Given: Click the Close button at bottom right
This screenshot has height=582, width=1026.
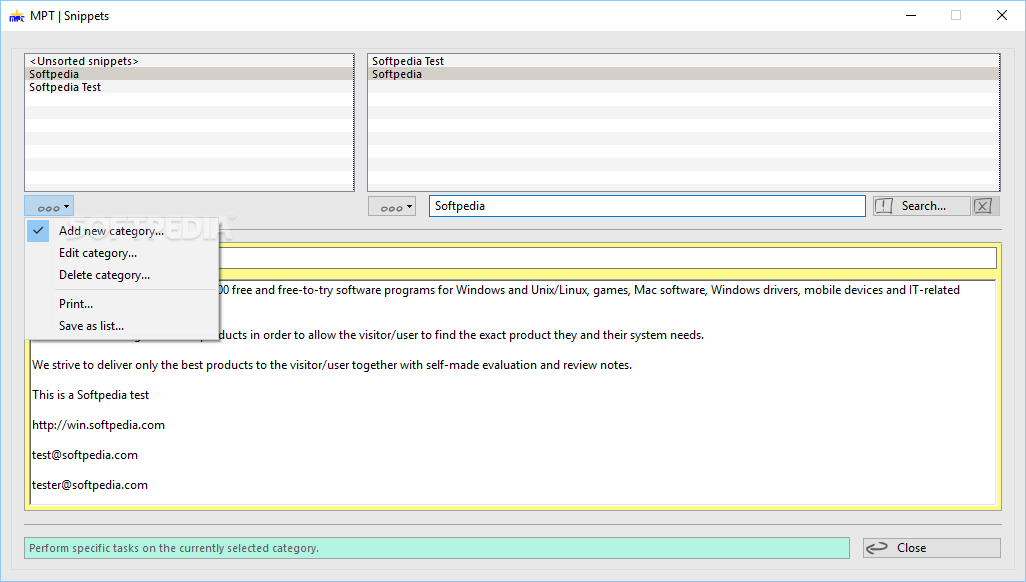Looking at the screenshot, I should tap(931, 548).
